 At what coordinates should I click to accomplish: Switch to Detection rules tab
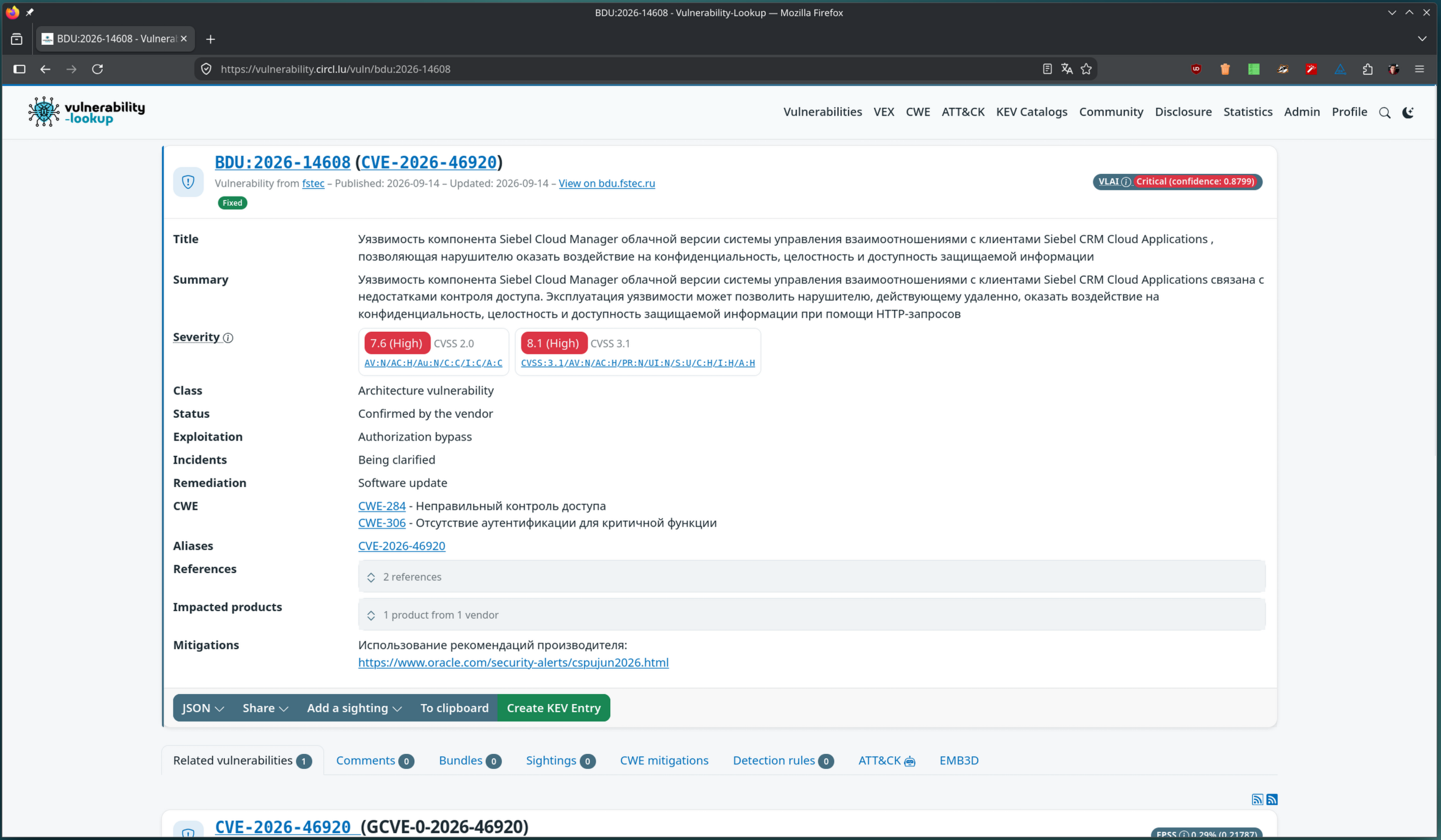(x=783, y=760)
